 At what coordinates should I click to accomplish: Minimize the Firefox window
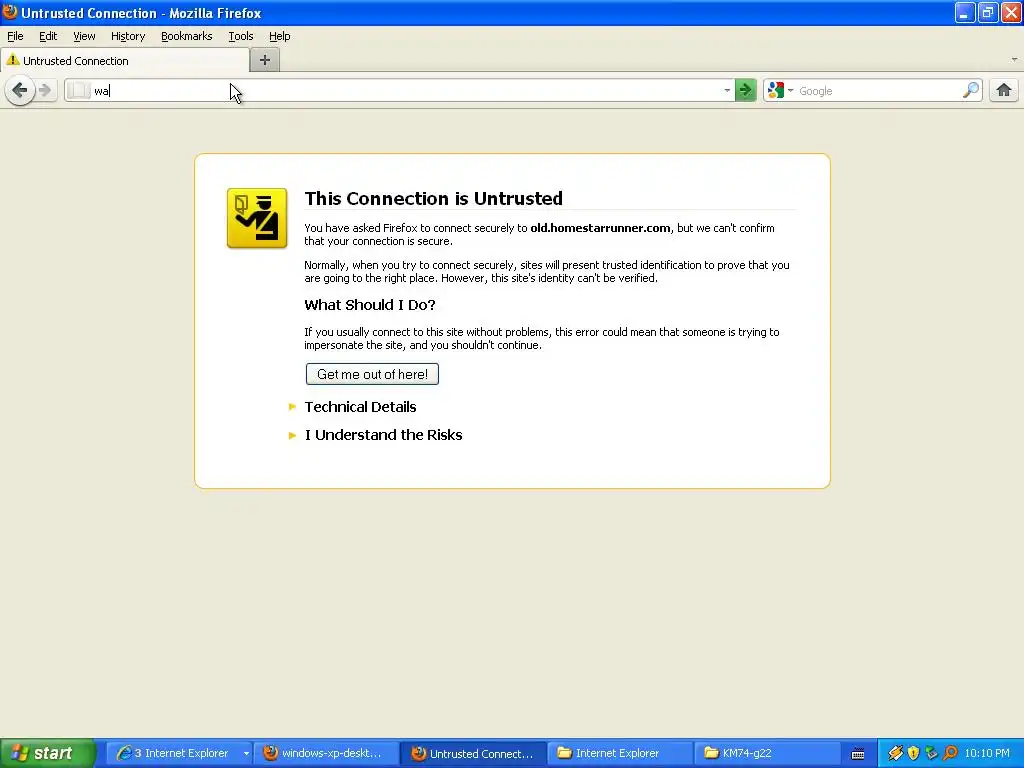click(x=965, y=12)
